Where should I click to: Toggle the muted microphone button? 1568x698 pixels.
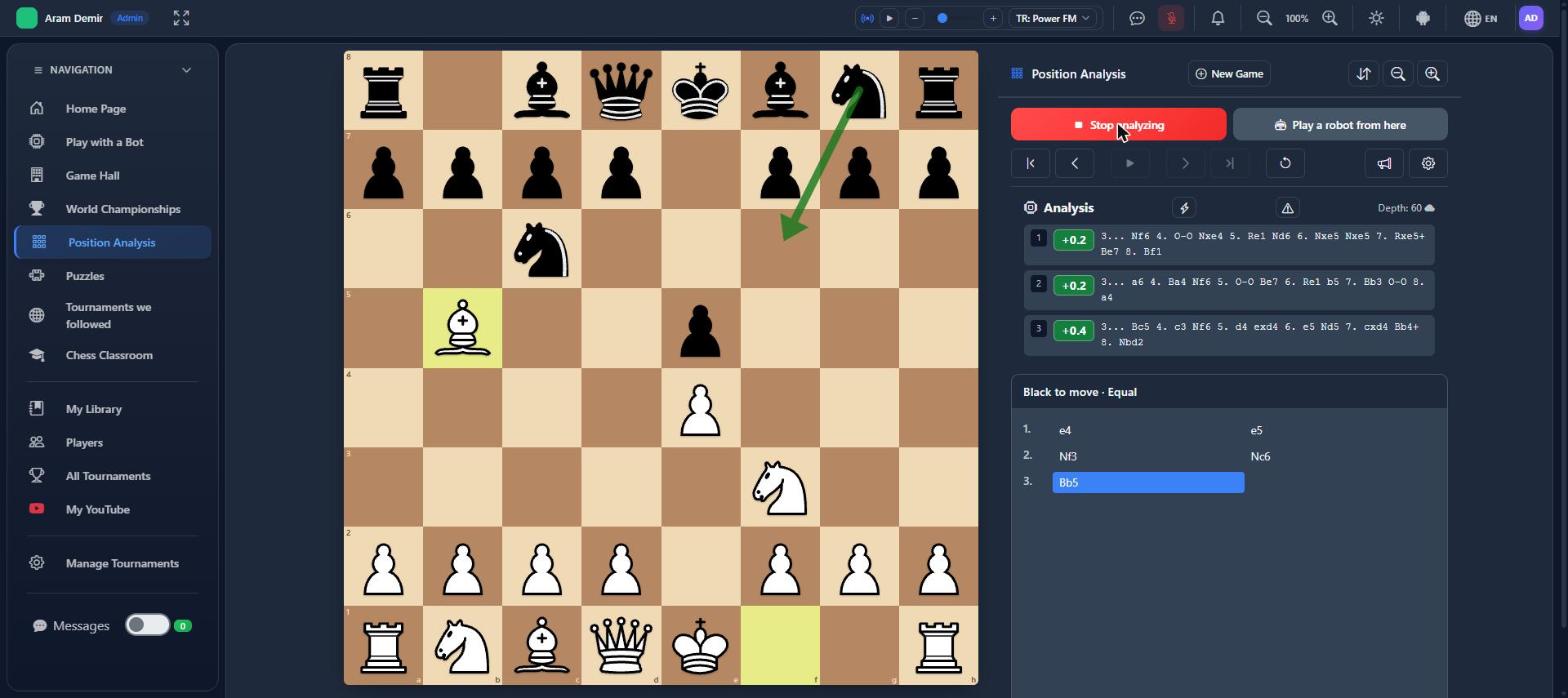(x=1171, y=18)
